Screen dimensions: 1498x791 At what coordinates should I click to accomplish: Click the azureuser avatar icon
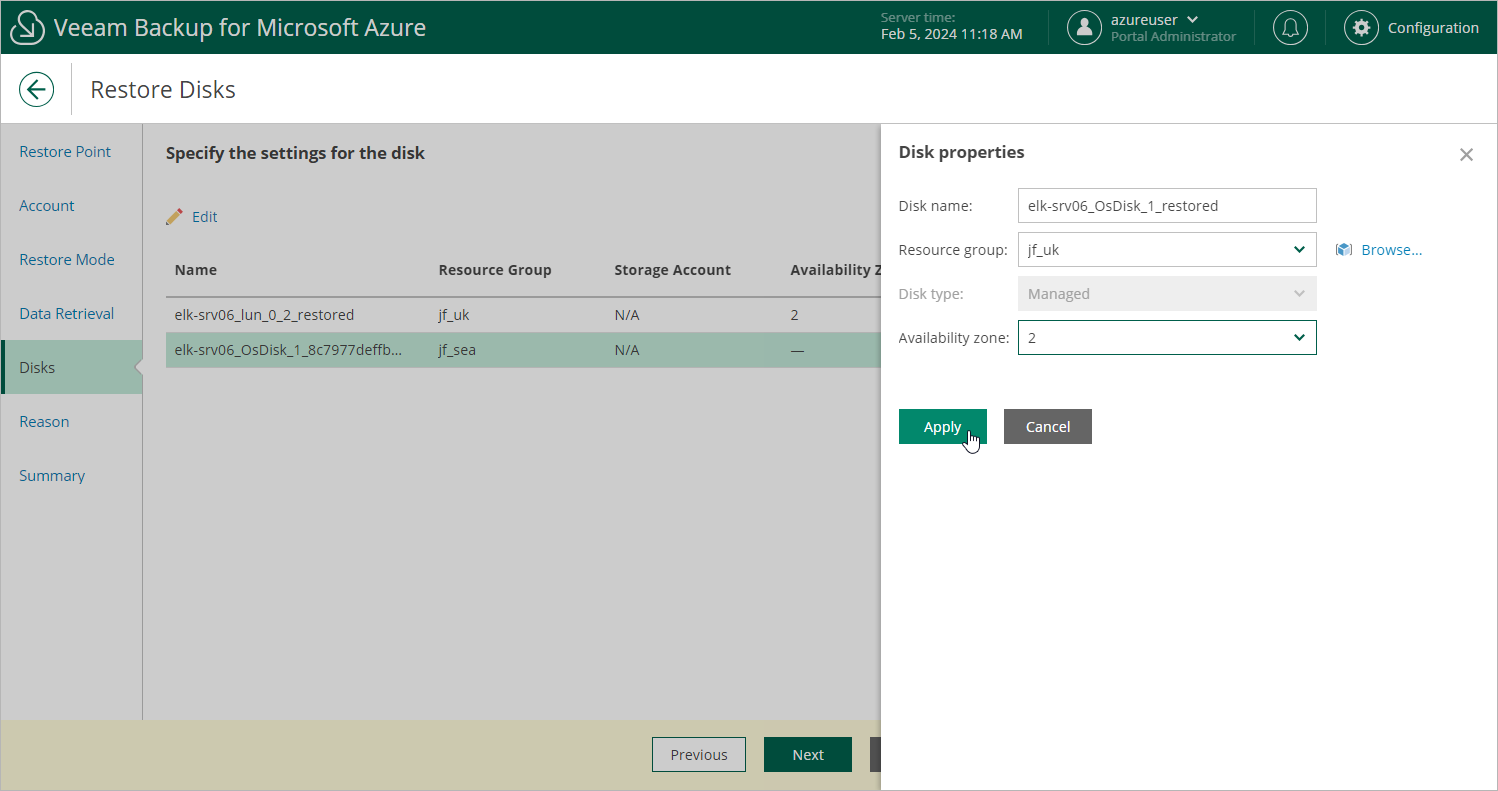pyautogui.click(x=1084, y=27)
